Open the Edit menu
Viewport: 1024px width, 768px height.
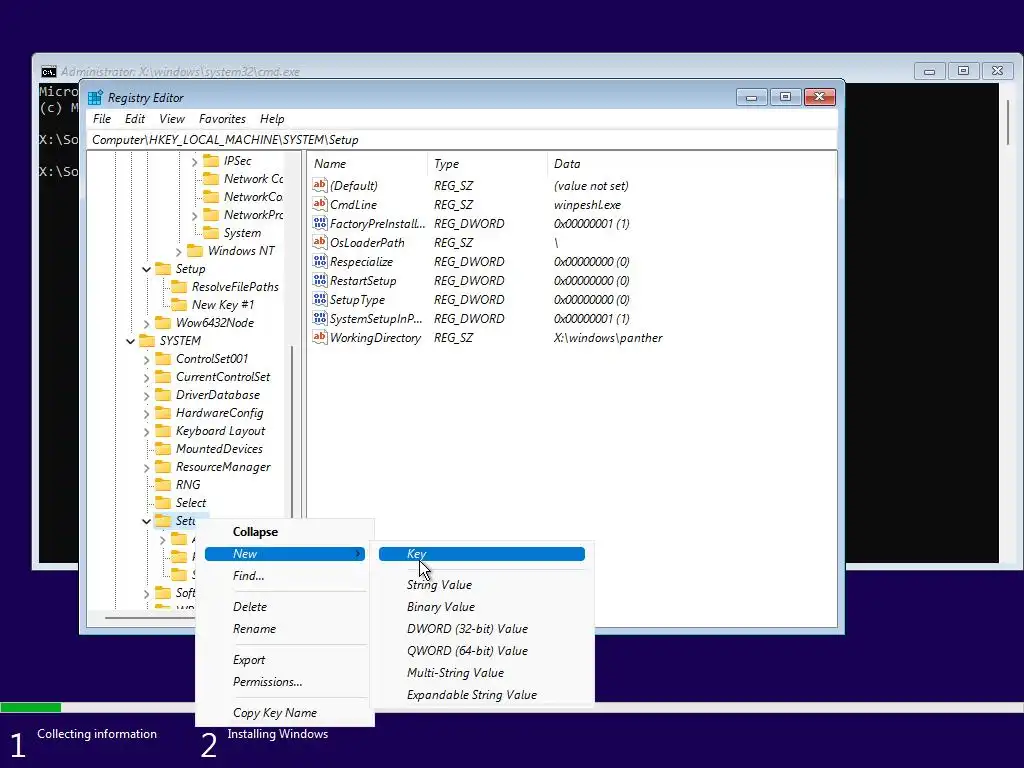(135, 119)
